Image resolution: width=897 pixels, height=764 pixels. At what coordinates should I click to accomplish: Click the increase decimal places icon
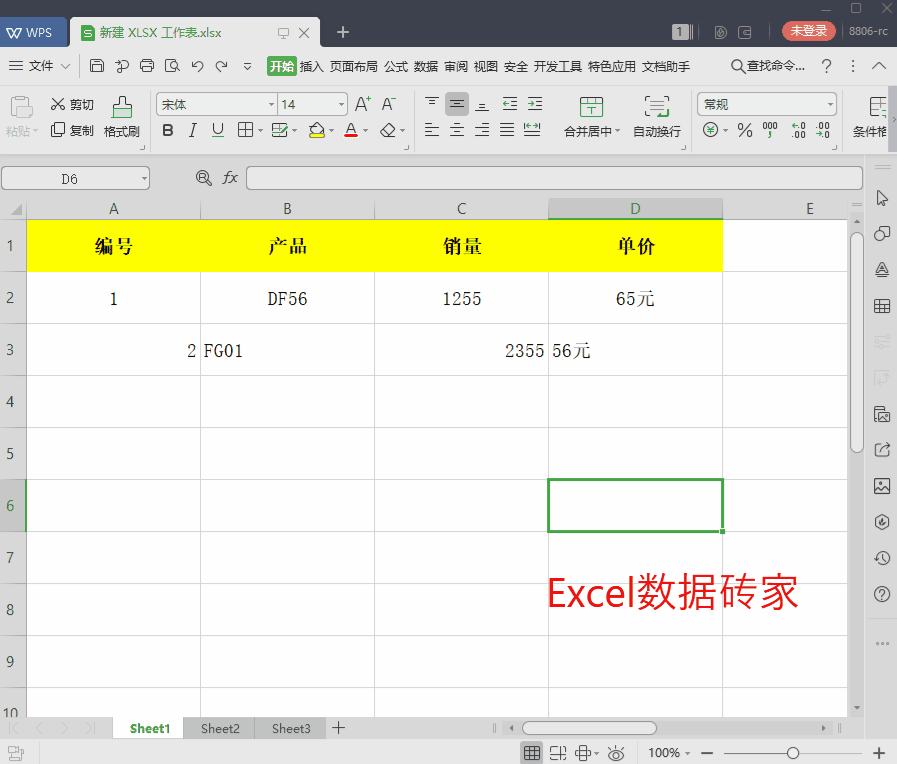799,130
